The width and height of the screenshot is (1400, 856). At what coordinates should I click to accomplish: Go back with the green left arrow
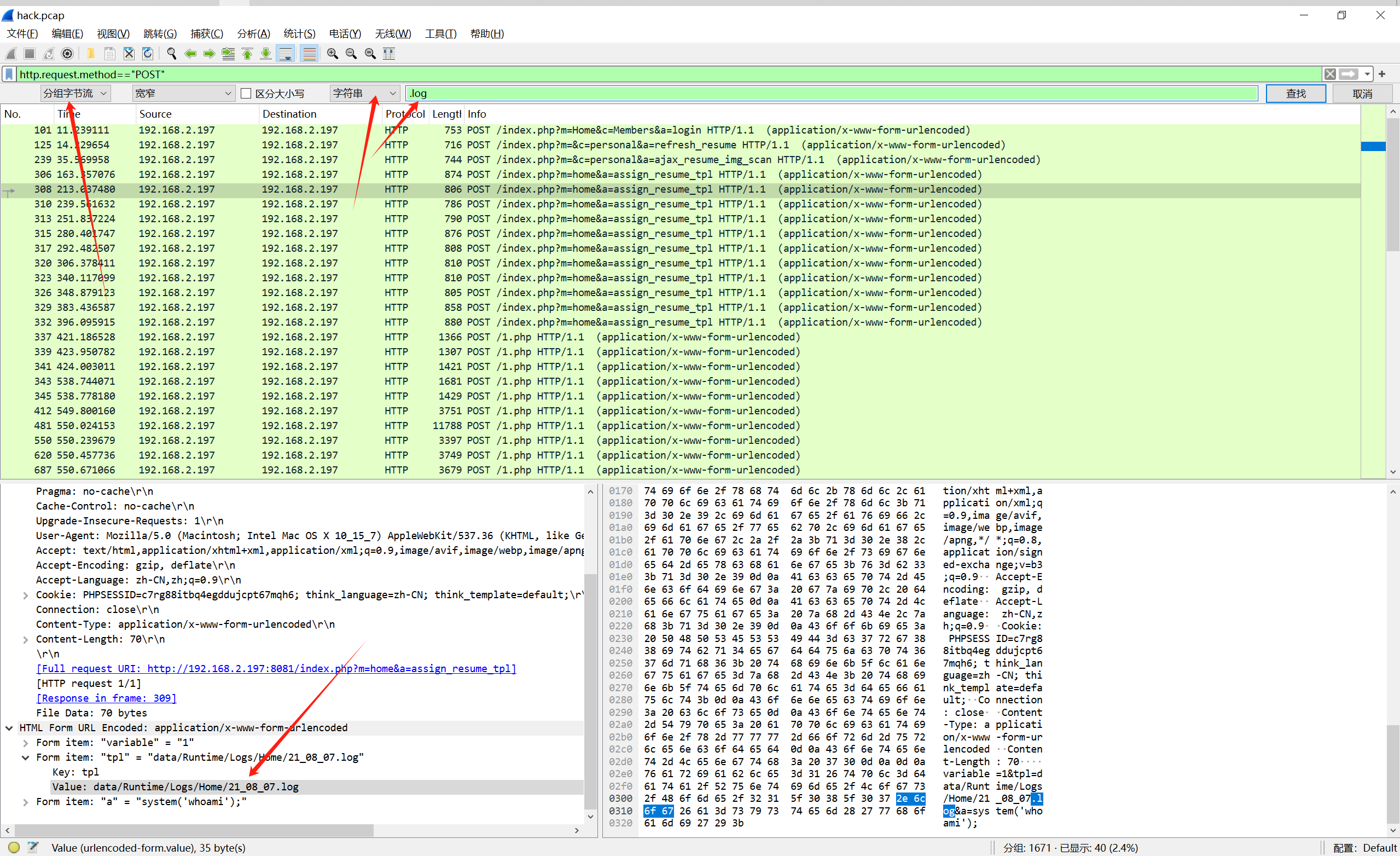coord(190,54)
